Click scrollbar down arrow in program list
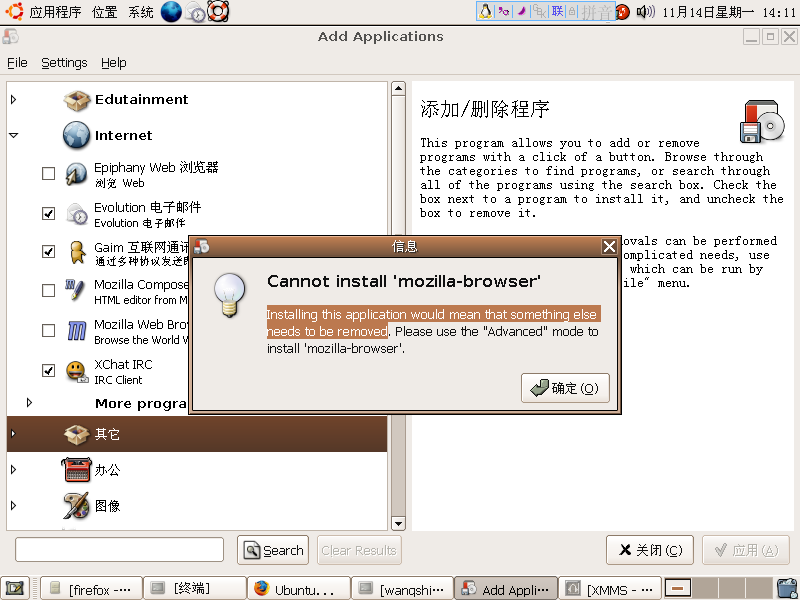This screenshot has height=600, width=800. click(398, 523)
